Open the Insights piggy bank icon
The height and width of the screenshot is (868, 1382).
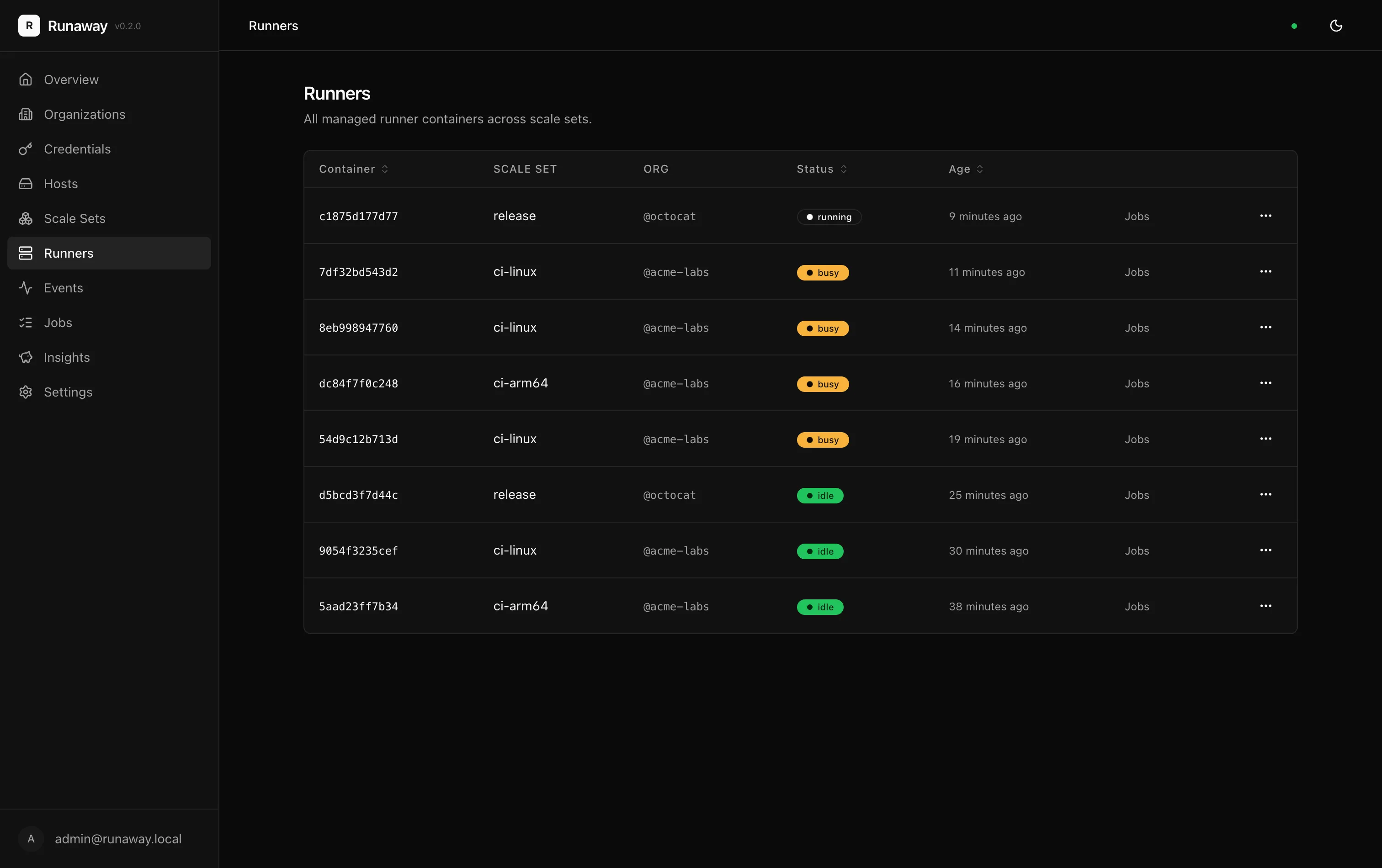[x=25, y=357]
